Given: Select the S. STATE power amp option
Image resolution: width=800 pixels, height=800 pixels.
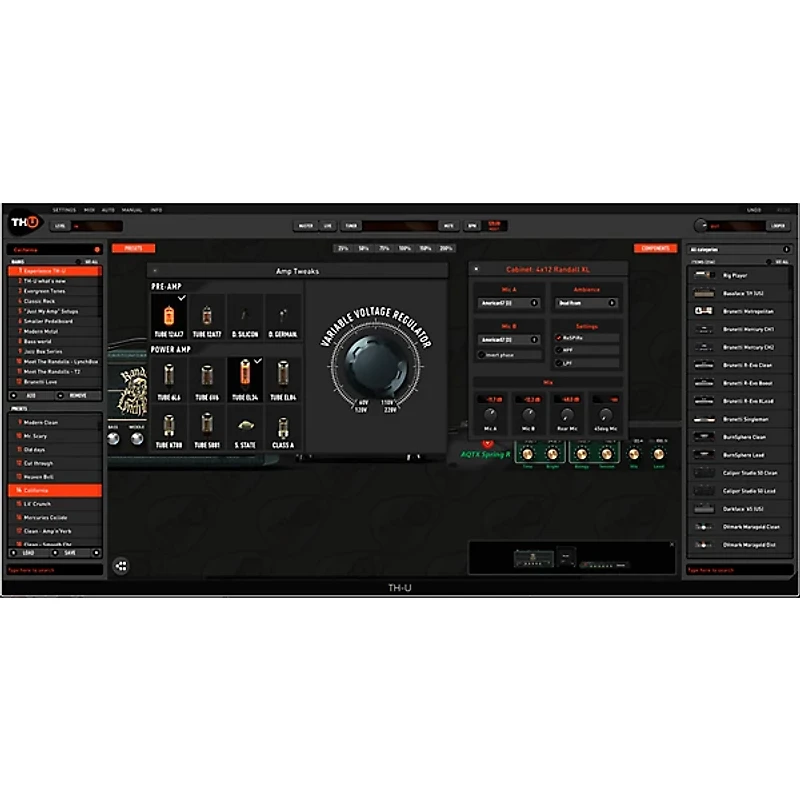Looking at the screenshot, I should (x=245, y=428).
